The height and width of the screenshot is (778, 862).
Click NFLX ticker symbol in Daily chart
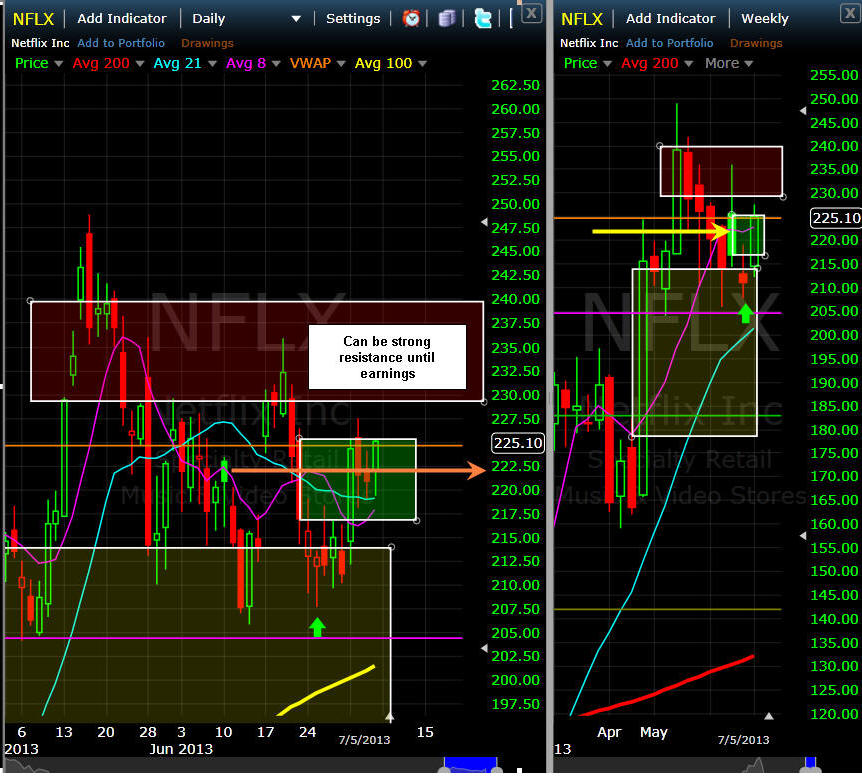coord(33,19)
